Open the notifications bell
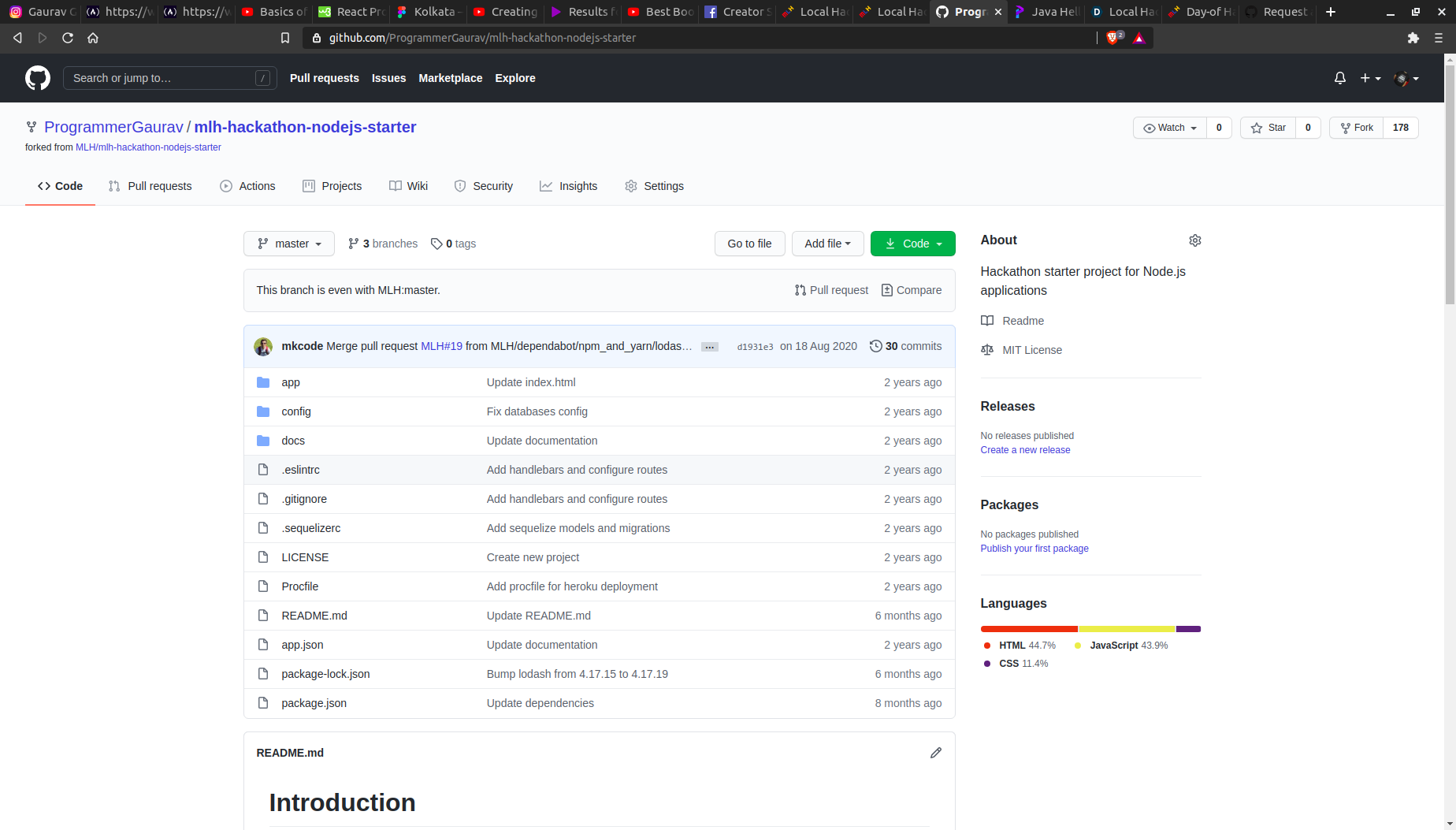This screenshot has height=830, width=1456. [x=1340, y=78]
